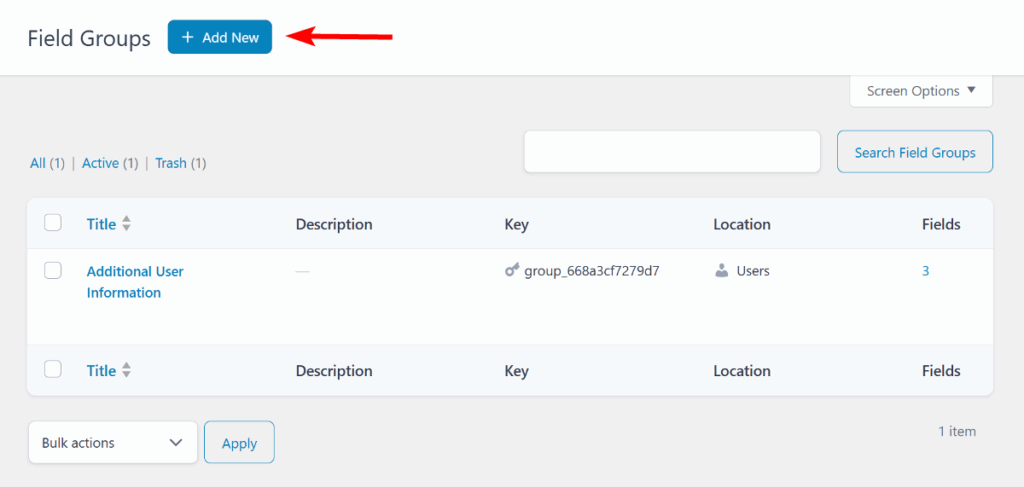This screenshot has width=1024, height=487.
Task: Click the plus icon on Add New
Action: click(188, 37)
